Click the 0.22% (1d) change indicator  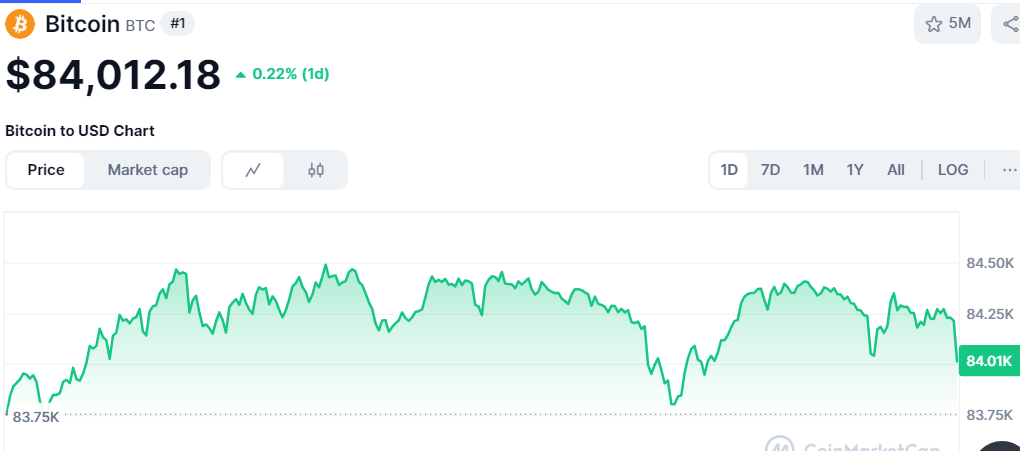(283, 74)
